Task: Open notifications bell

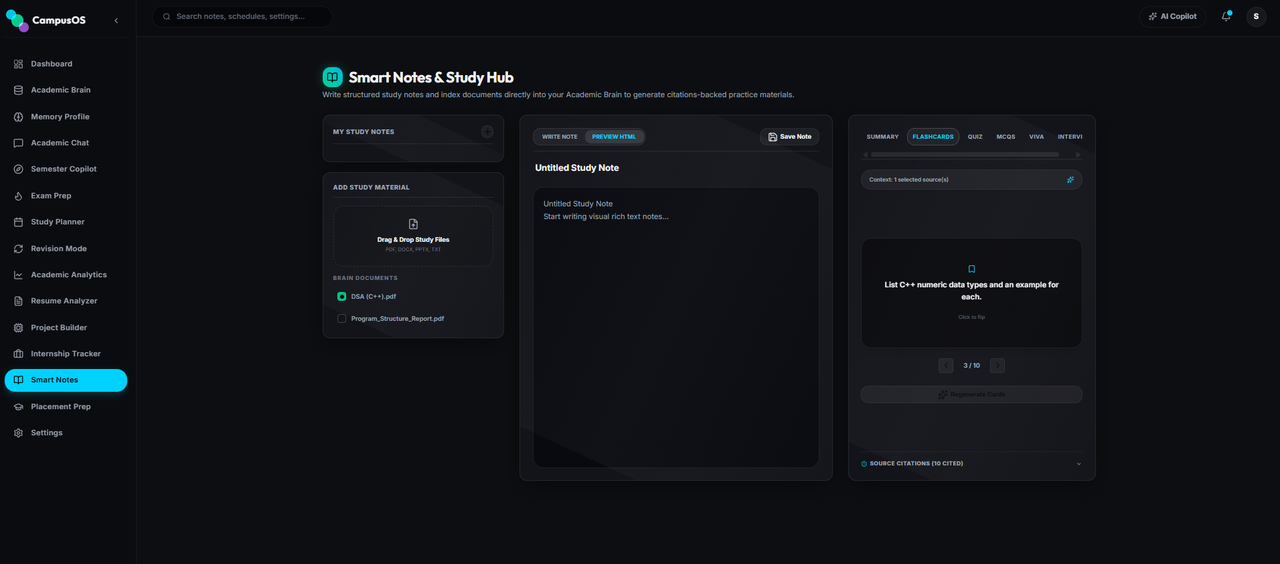Action: click(x=1226, y=17)
